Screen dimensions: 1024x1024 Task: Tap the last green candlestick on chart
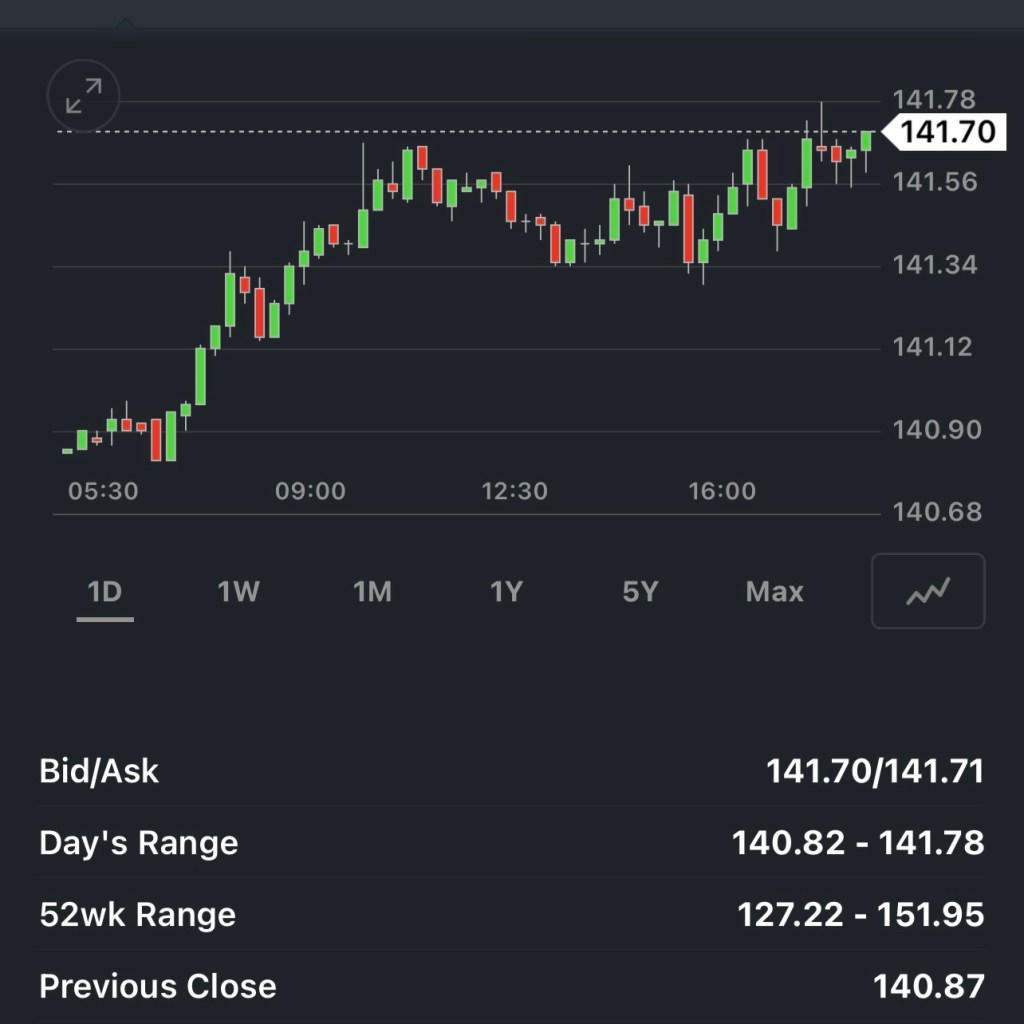[866, 141]
